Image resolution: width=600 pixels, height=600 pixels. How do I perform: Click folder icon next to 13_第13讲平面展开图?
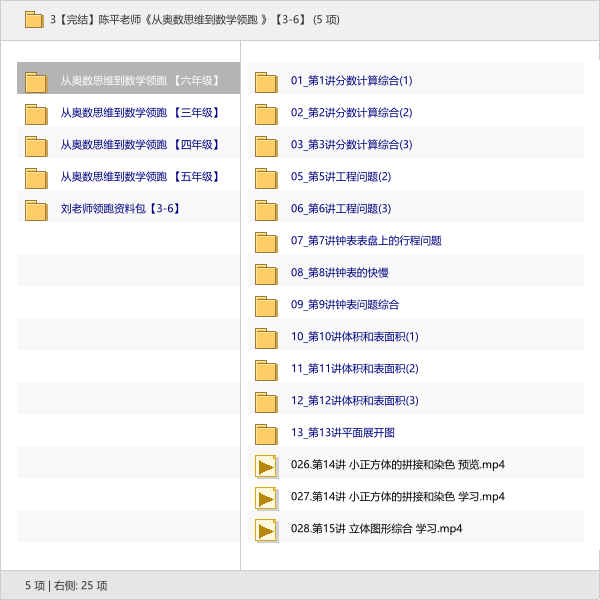point(266,433)
